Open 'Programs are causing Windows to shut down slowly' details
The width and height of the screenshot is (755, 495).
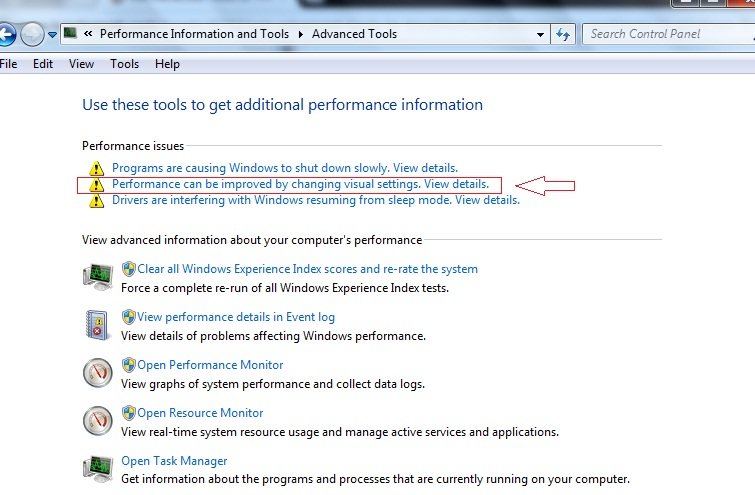click(284, 168)
